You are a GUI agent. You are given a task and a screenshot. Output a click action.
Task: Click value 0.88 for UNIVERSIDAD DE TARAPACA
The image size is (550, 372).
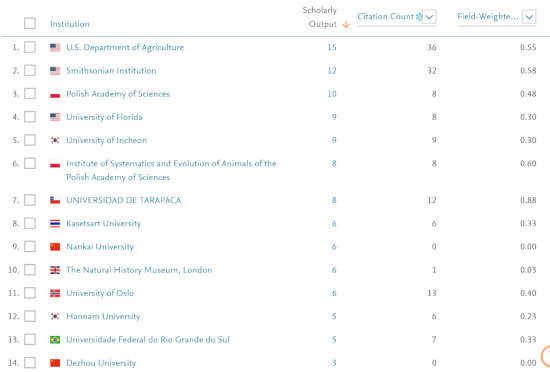(528, 200)
